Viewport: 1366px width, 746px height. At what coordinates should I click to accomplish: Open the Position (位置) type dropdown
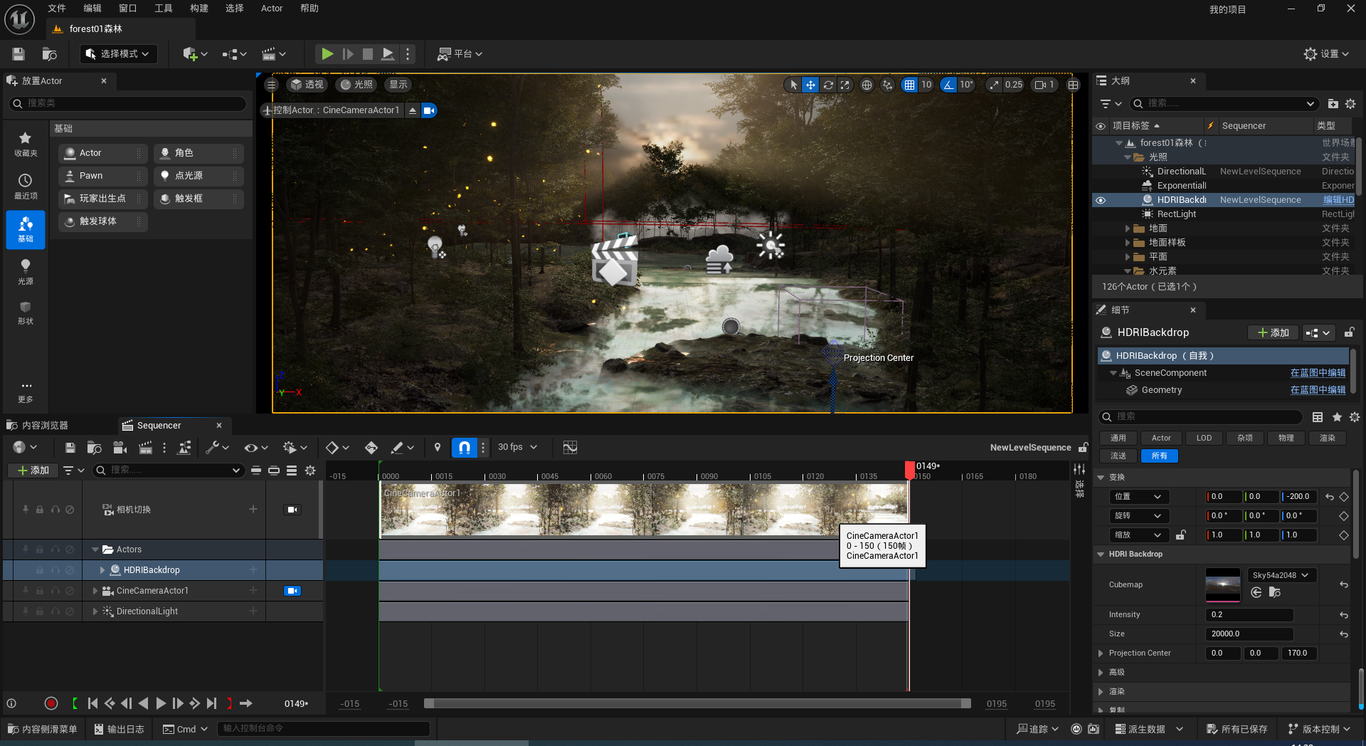(x=1139, y=496)
